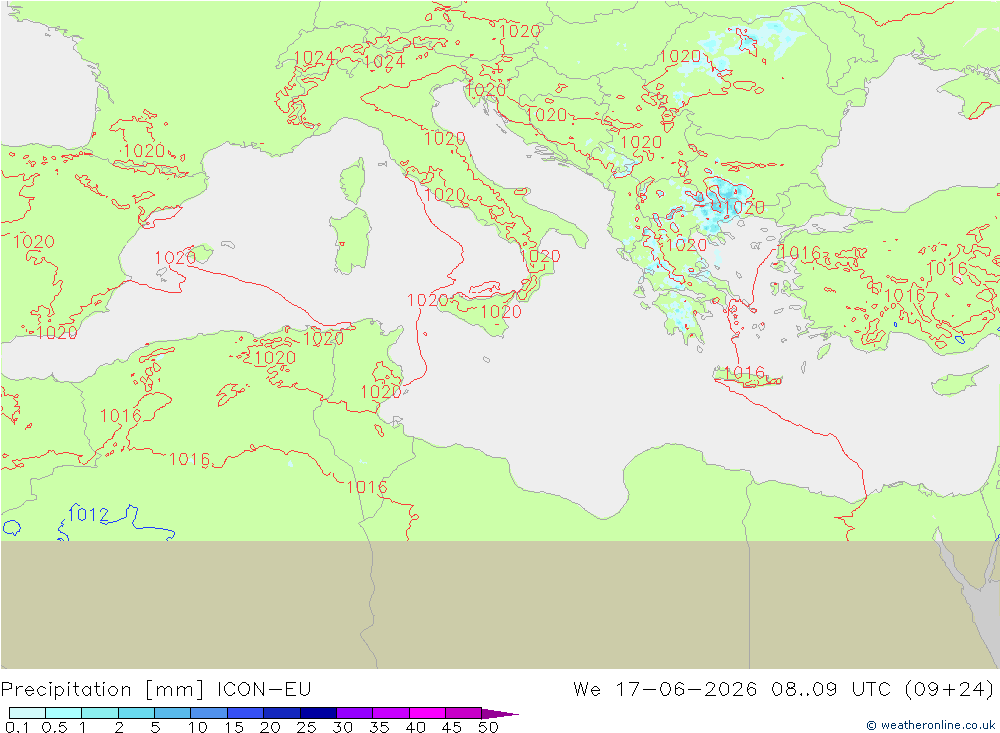Select the lightest 0.1 mm legend swatch
This screenshot has height=733, width=1000.
coord(27,713)
